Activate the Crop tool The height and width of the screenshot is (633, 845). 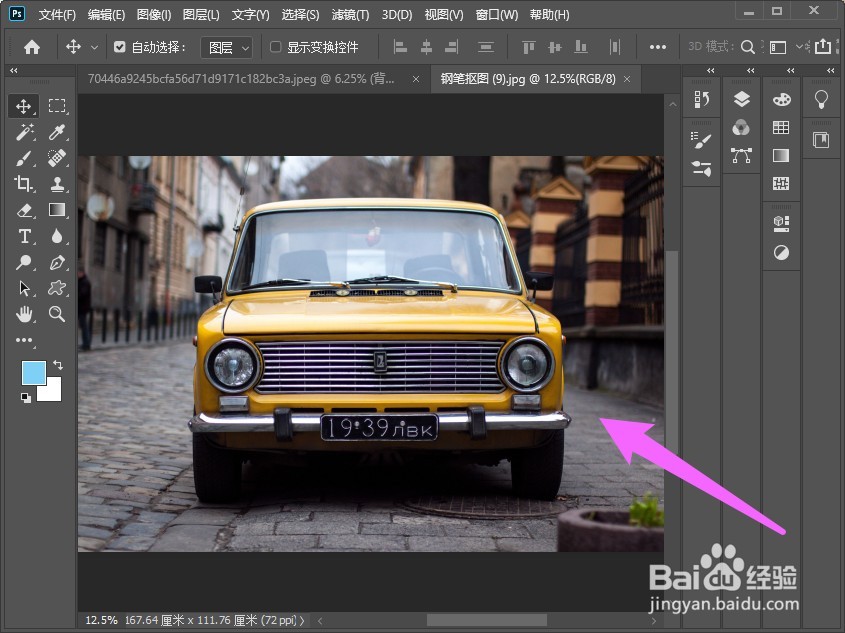point(24,184)
